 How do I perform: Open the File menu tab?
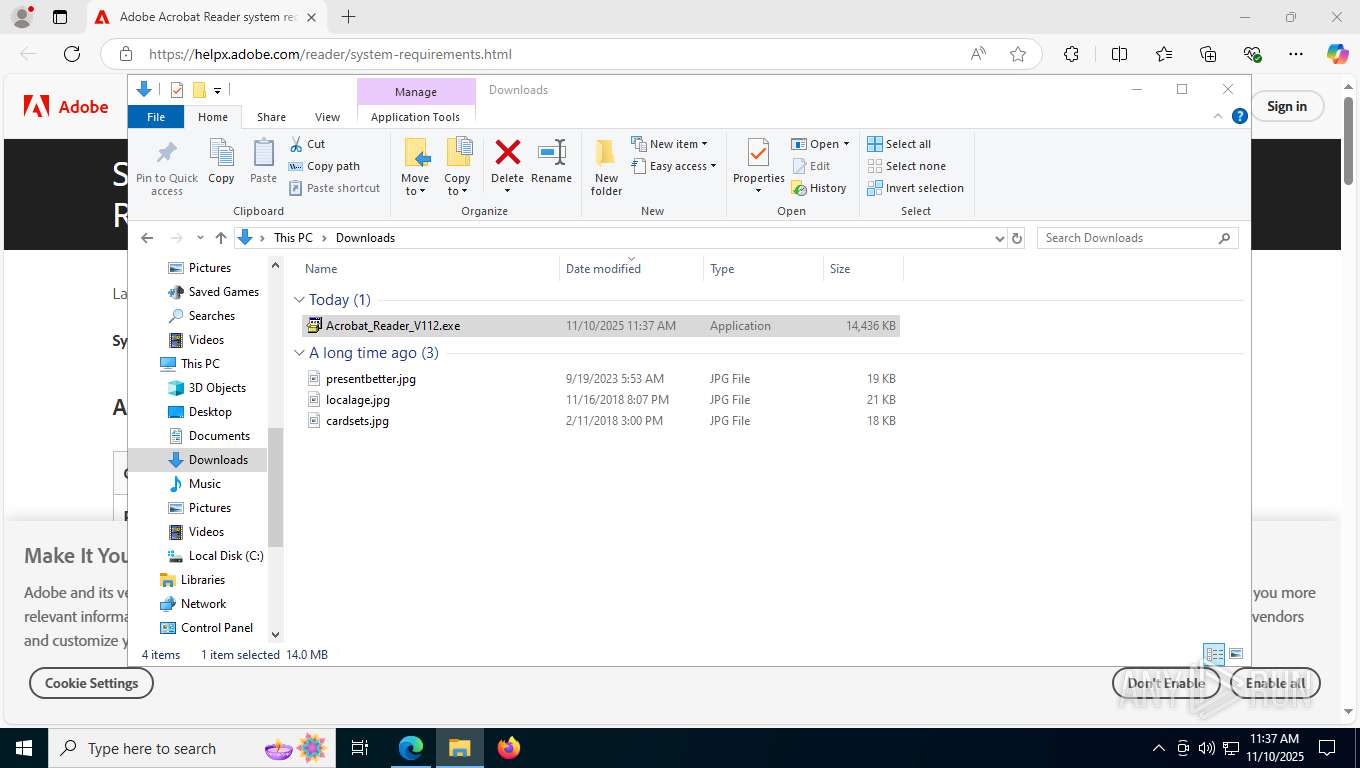coord(156,117)
